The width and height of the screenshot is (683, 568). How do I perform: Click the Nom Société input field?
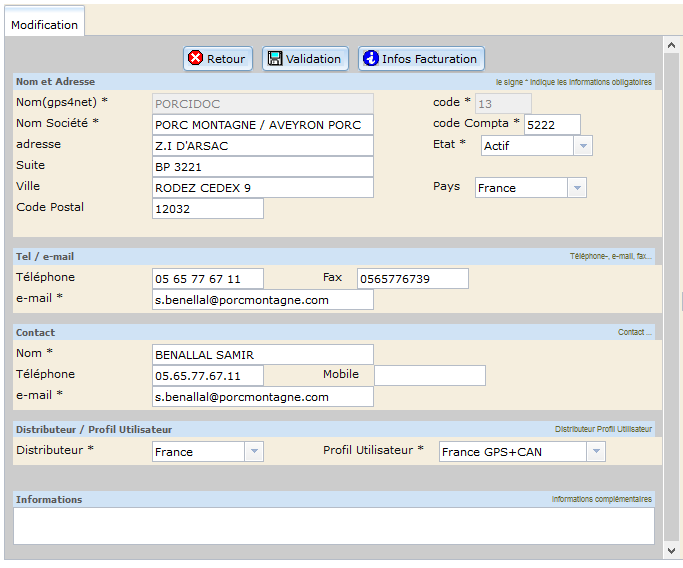click(262, 125)
